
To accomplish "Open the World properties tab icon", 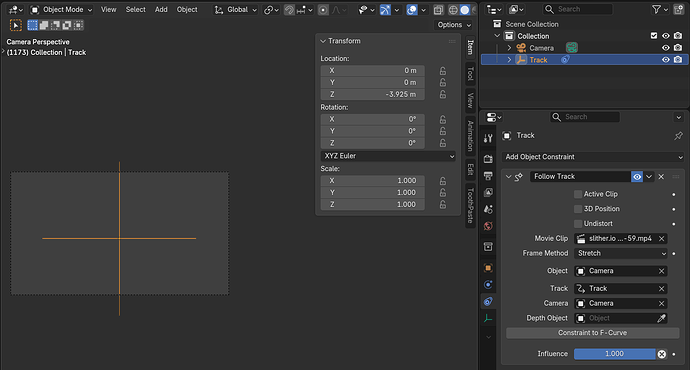I will [x=488, y=226].
